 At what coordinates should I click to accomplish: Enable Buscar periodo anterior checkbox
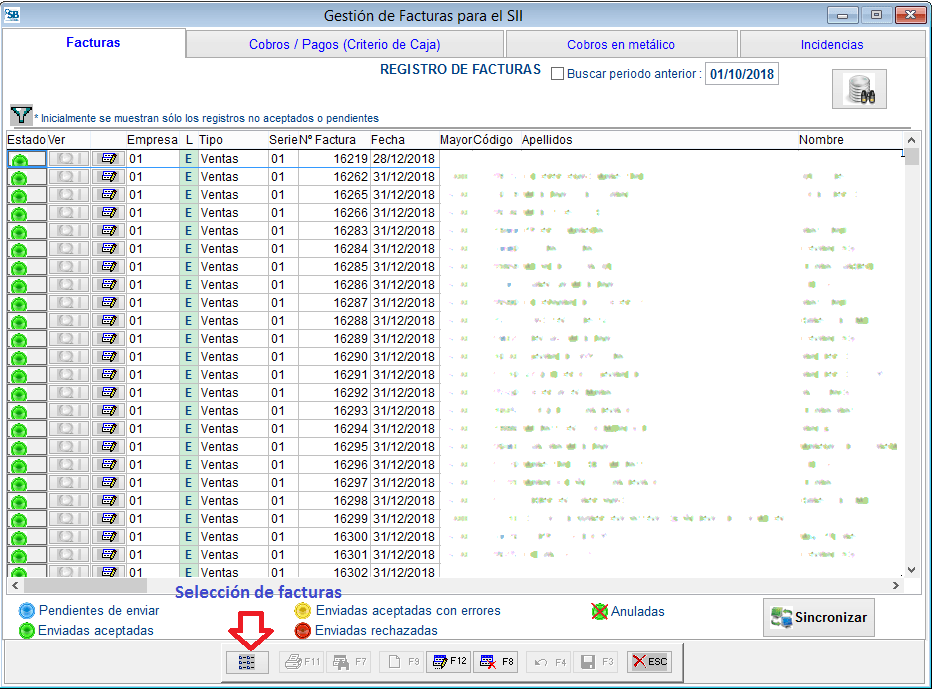pyautogui.click(x=558, y=74)
